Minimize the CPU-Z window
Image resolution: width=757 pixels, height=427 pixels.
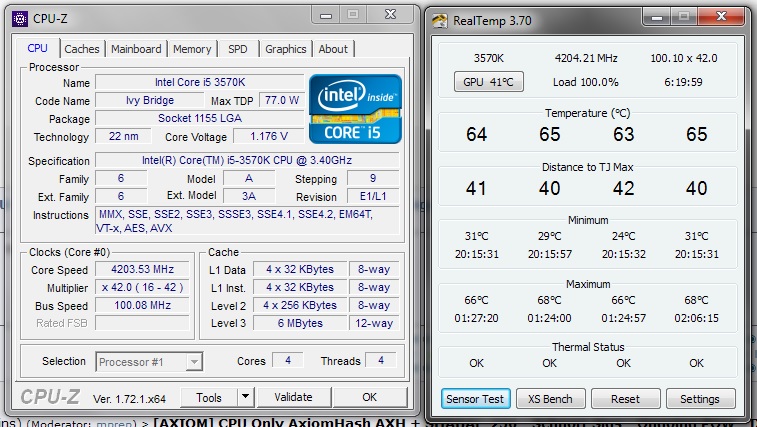click(326, 15)
